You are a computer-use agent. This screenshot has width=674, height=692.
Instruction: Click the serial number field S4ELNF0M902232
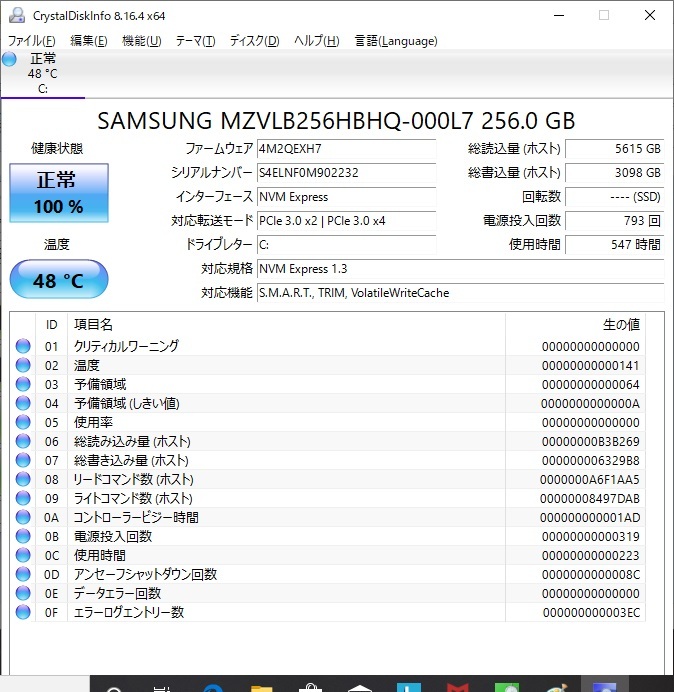click(346, 173)
